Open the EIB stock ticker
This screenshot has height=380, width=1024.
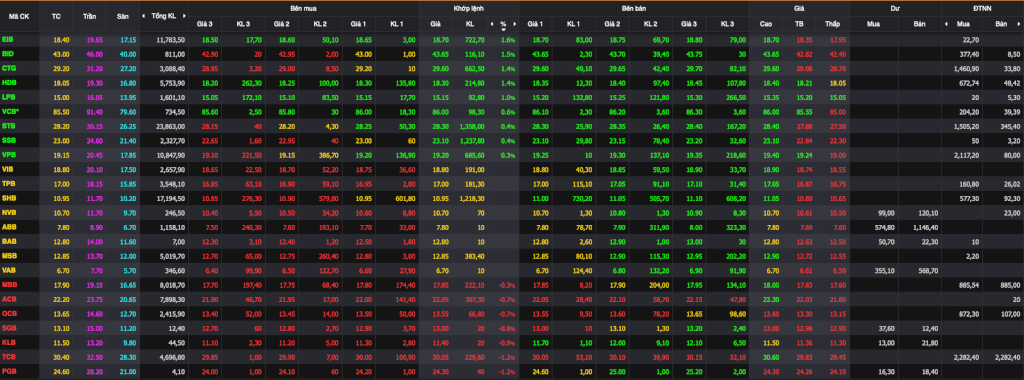click(7, 40)
